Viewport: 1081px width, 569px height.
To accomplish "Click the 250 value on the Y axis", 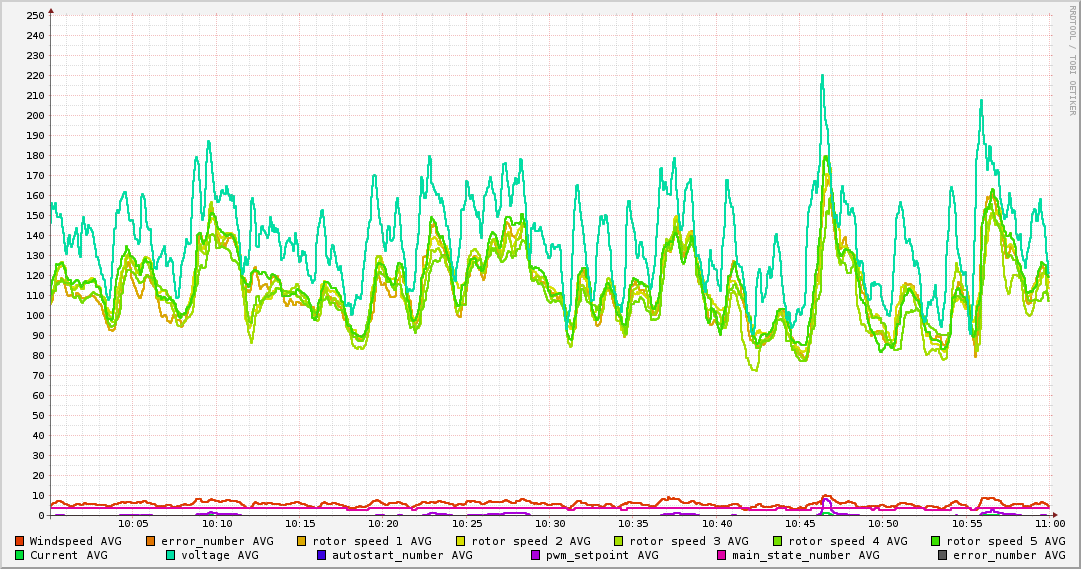I will coord(36,15).
